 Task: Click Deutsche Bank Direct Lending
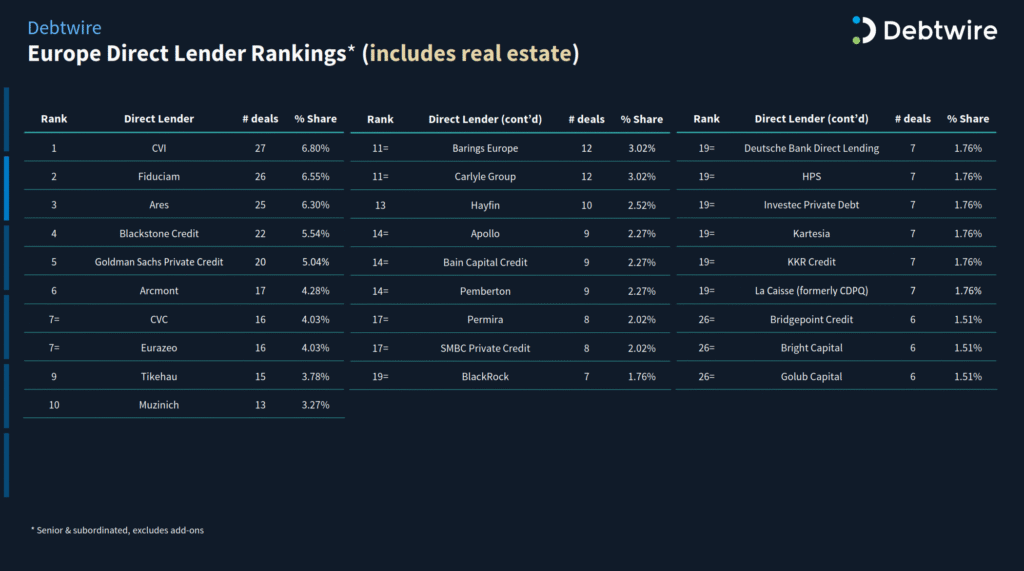click(x=812, y=148)
